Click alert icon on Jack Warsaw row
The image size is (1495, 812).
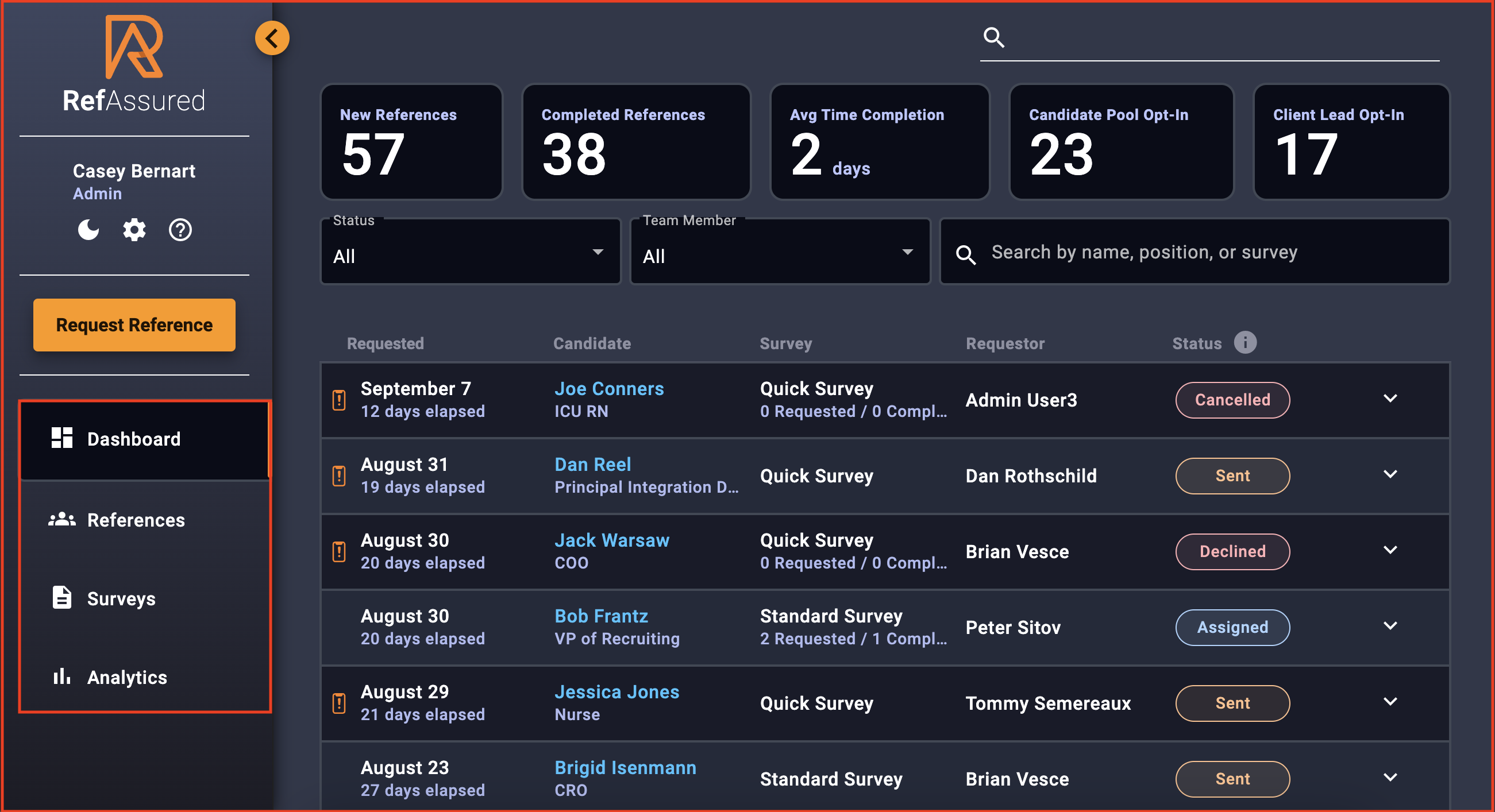pos(339,552)
